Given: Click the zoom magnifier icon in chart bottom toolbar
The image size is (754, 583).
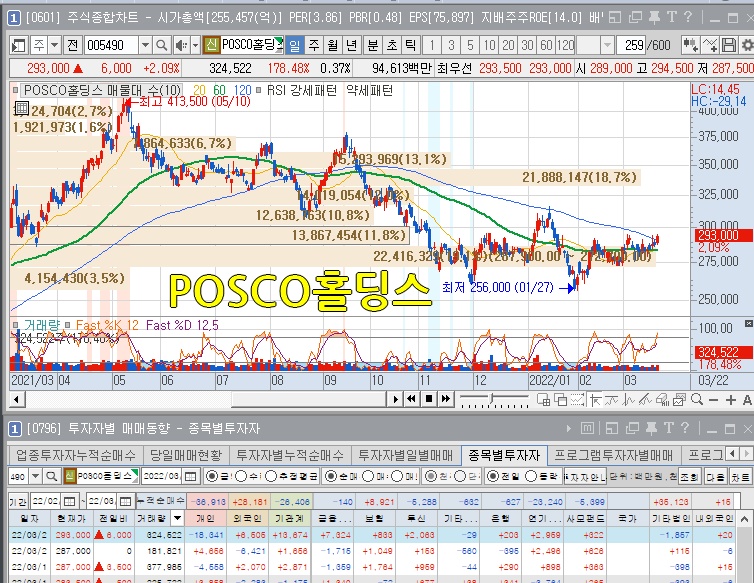Looking at the screenshot, I should click(x=697, y=399).
